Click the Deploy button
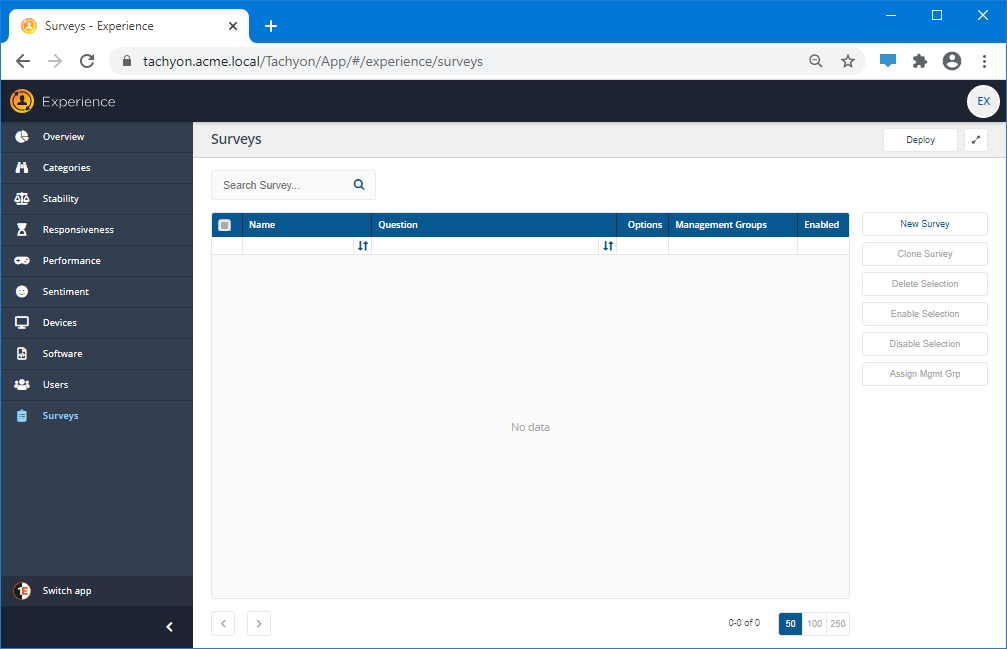The image size is (1007, 649). point(920,140)
